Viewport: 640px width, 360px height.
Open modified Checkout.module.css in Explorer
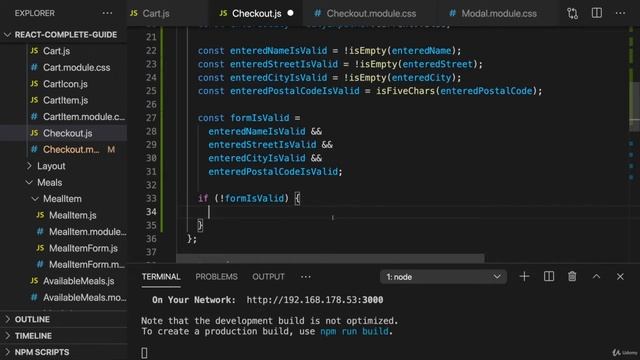pyautogui.click(x=71, y=149)
